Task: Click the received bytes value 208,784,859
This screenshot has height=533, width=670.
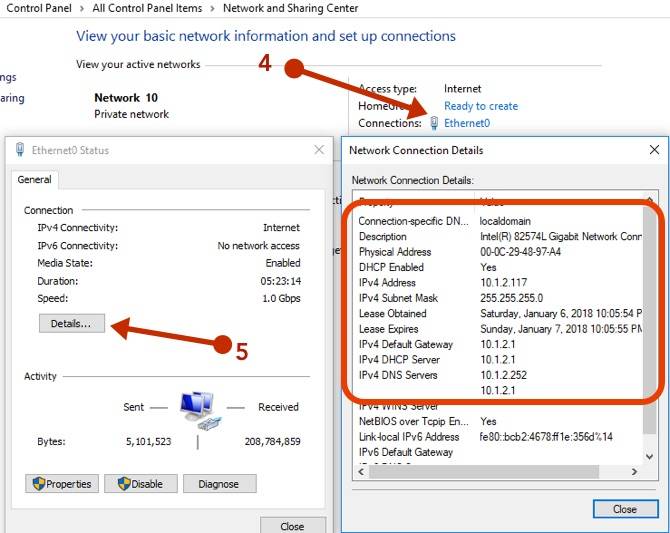Action: tap(273, 442)
